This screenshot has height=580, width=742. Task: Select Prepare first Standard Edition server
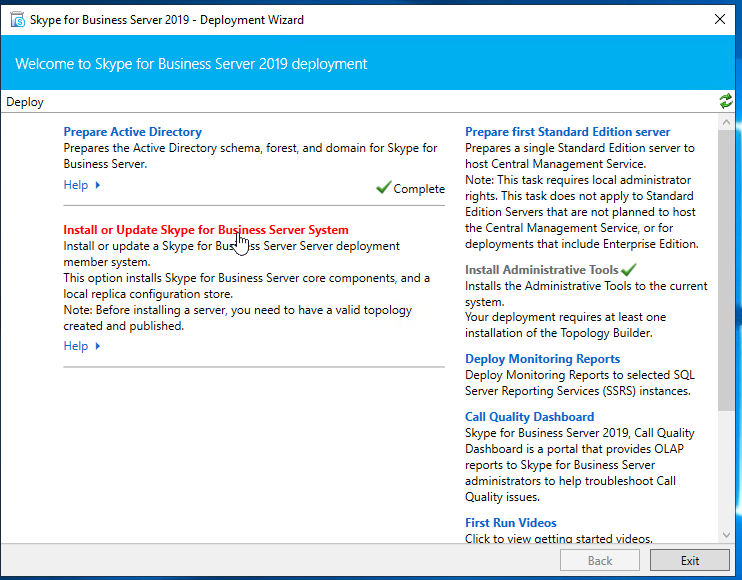click(567, 132)
